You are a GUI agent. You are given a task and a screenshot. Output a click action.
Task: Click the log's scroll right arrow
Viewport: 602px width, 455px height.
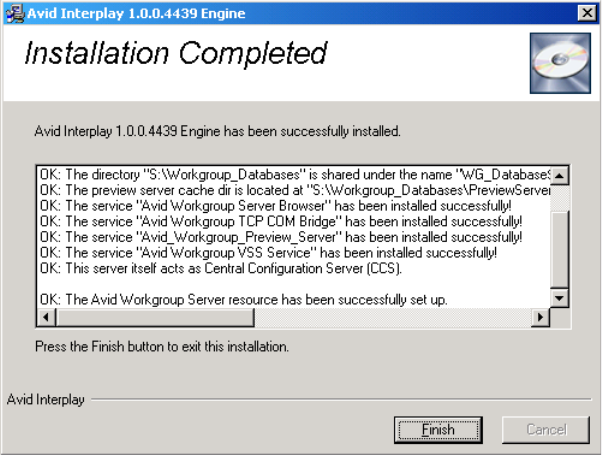(541, 317)
